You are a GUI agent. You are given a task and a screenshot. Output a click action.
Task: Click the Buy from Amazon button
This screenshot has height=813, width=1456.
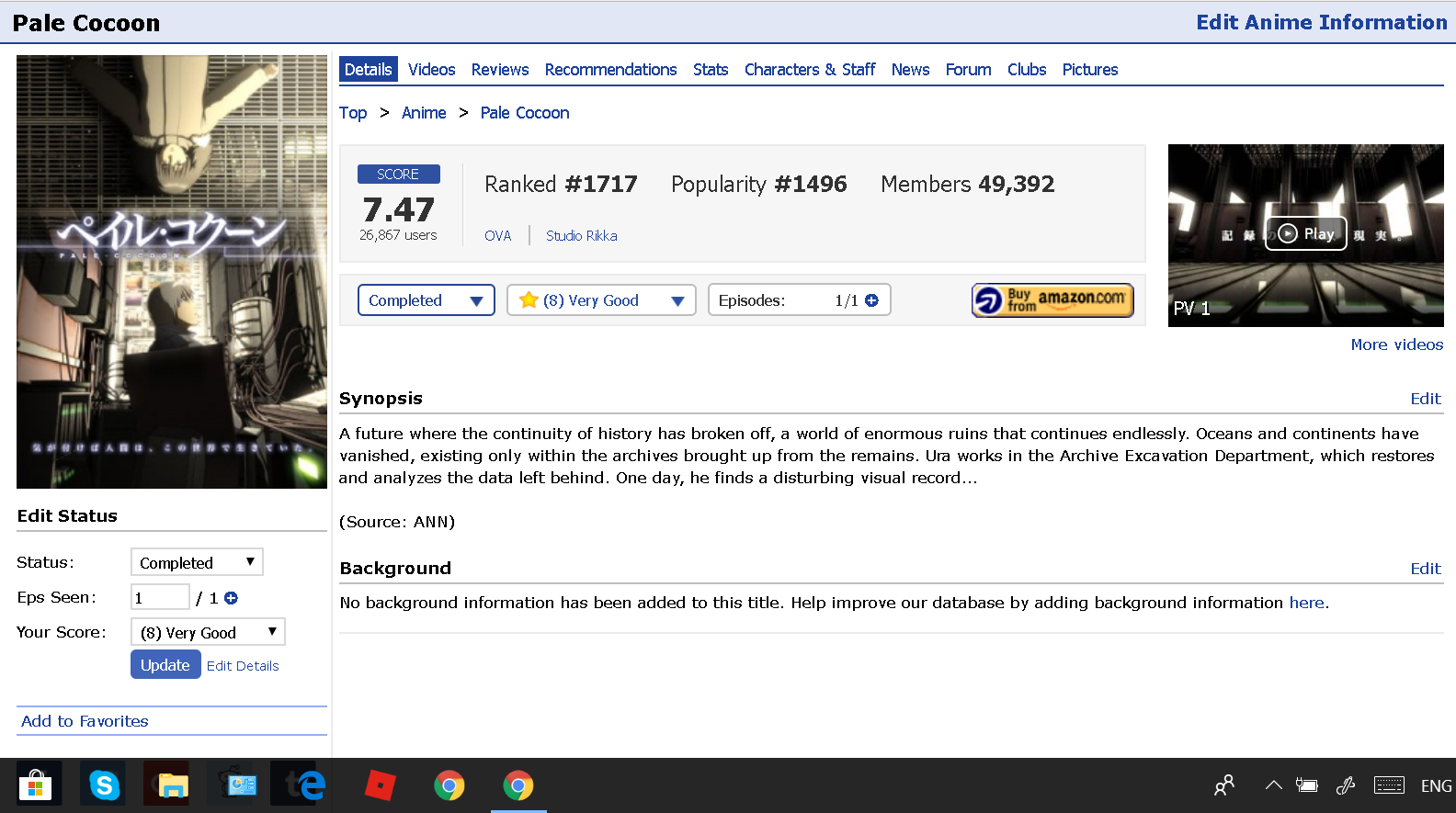(1052, 299)
